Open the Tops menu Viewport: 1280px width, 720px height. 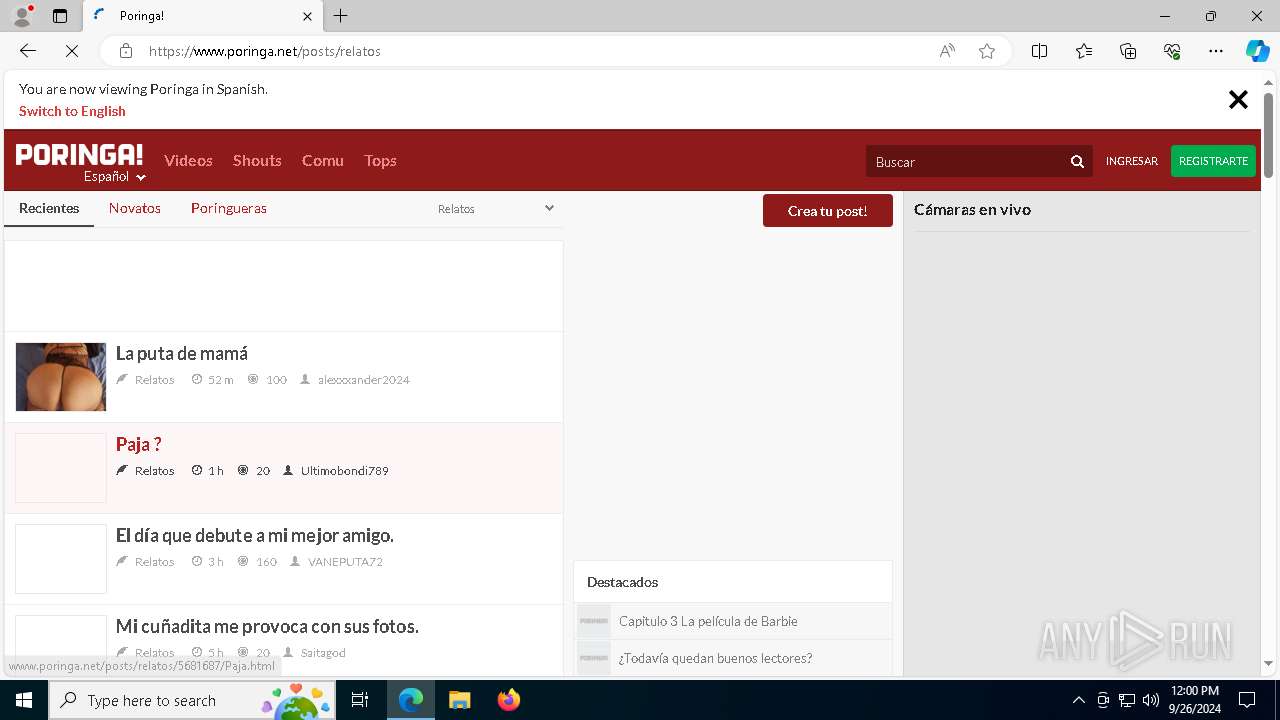[380, 160]
